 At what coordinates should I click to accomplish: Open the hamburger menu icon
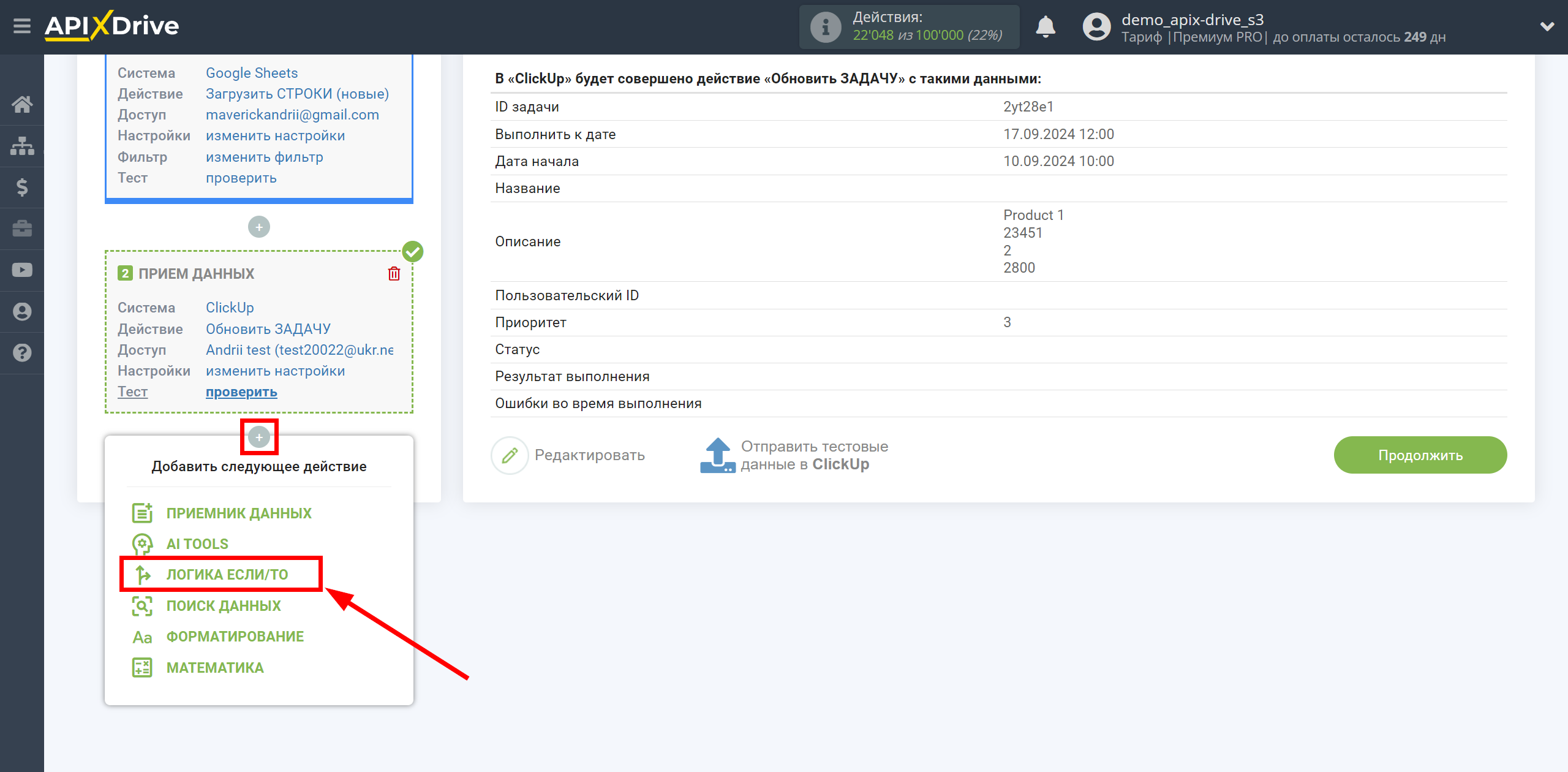click(x=22, y=26)
